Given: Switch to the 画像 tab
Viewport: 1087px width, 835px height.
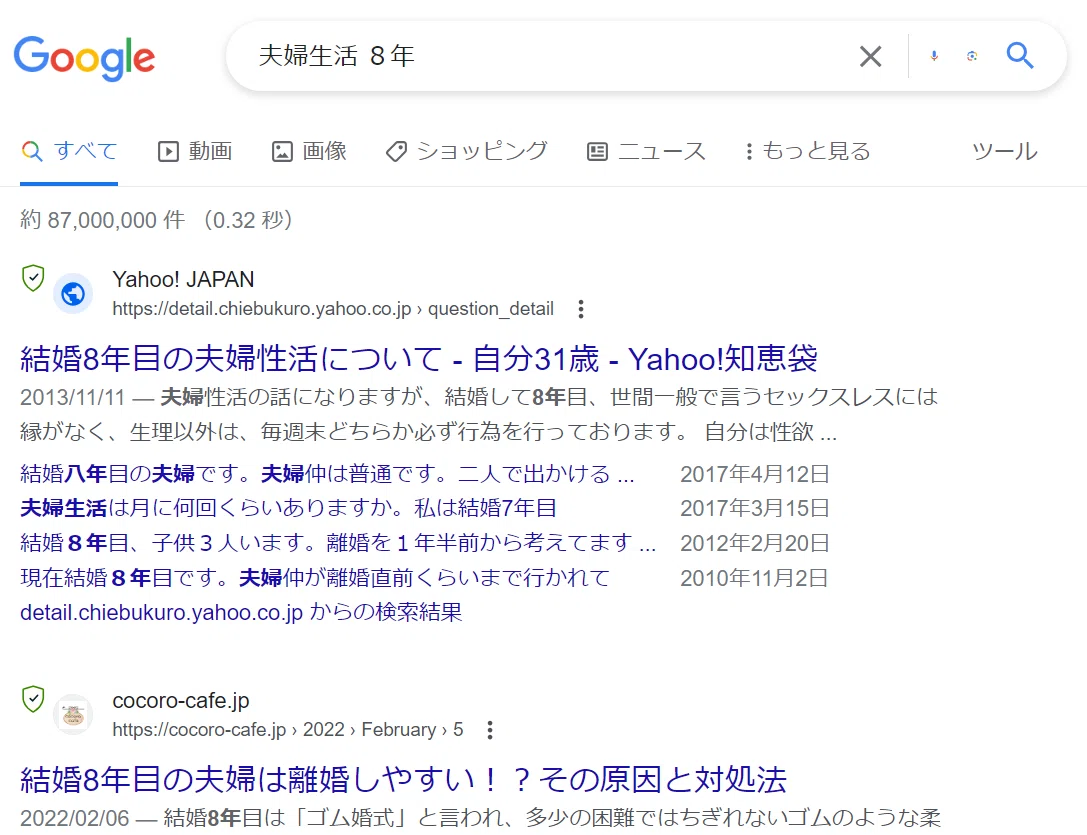Looking at the screenshot, I should (x=309, y=151).
